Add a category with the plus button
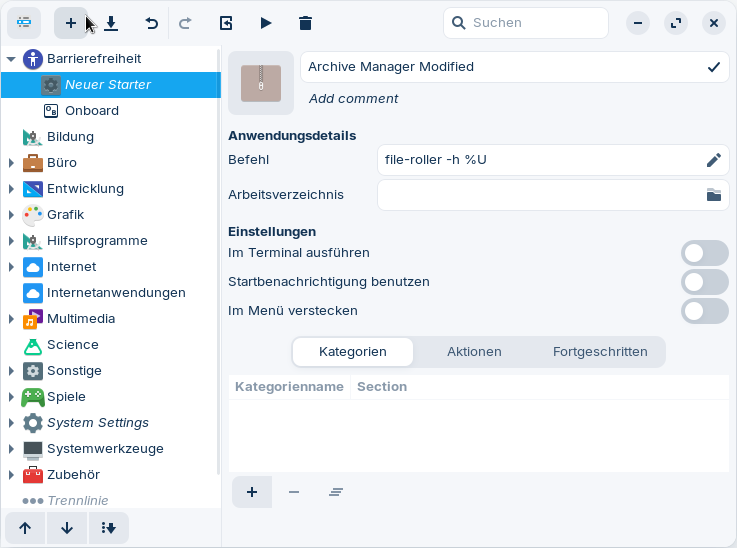Image resolution: width=737 pixels, height=548 pixels. pyautogui.click(x=252, y=492)
